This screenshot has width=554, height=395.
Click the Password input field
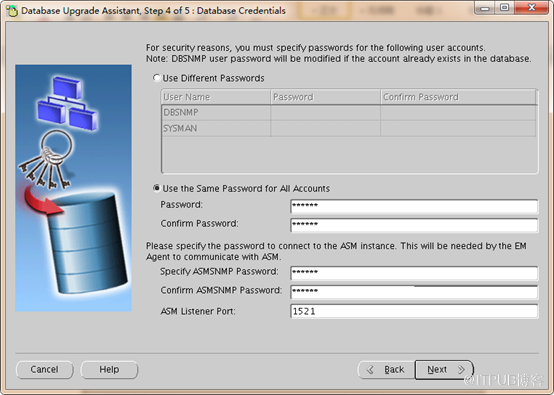point(414,206)
